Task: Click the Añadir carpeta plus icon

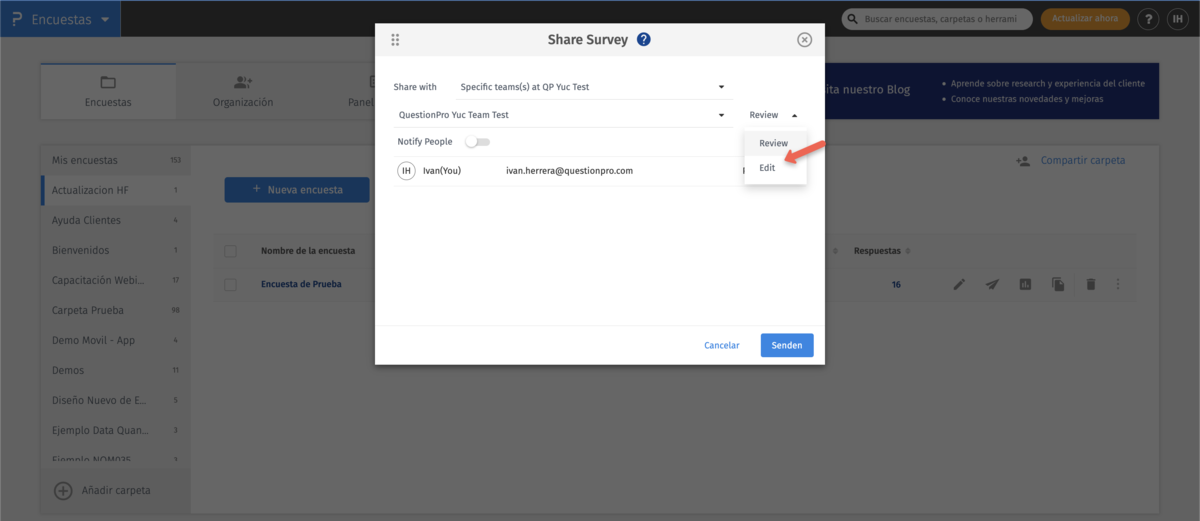Action: pos(63,490)
